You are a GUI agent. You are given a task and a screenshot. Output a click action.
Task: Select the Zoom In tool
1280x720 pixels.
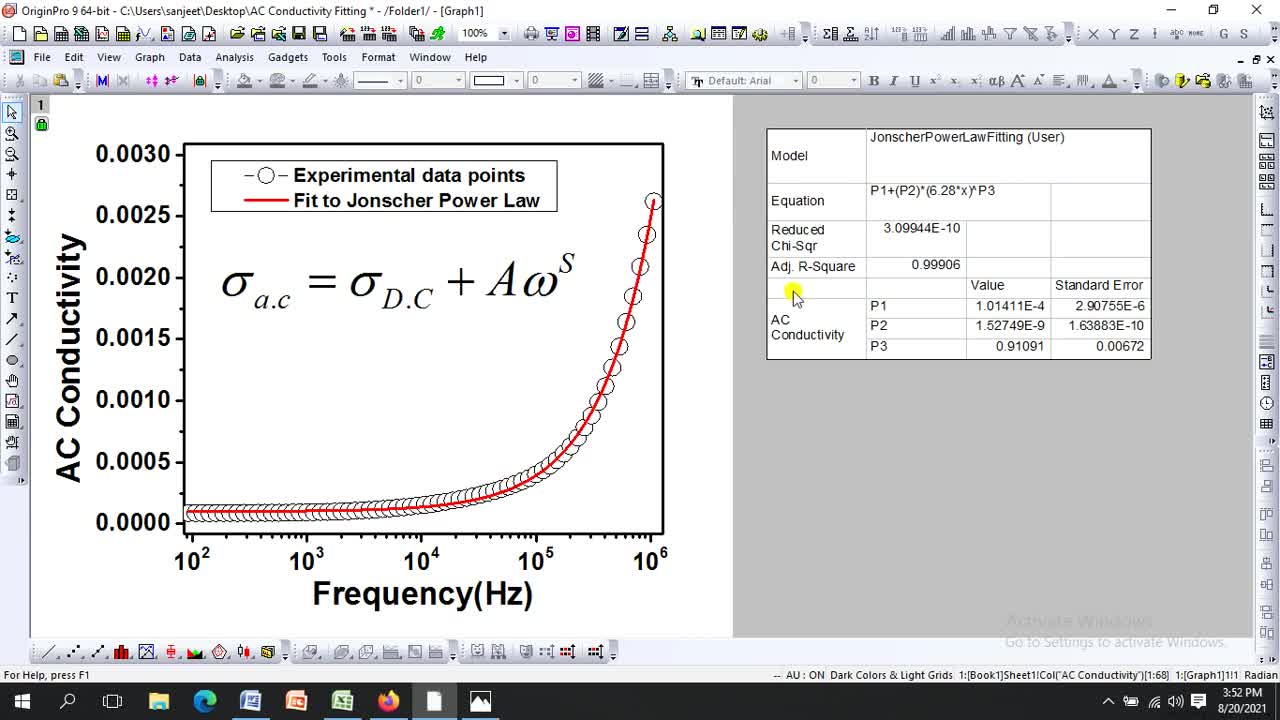click(x=12, y=133)
